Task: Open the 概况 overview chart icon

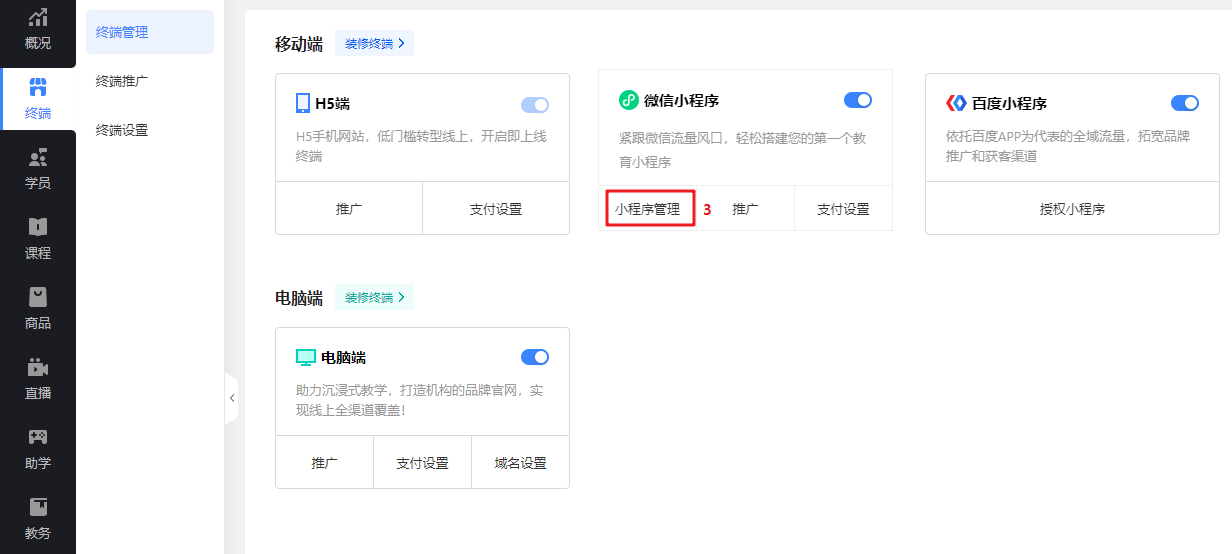Action: click(38, 17)
